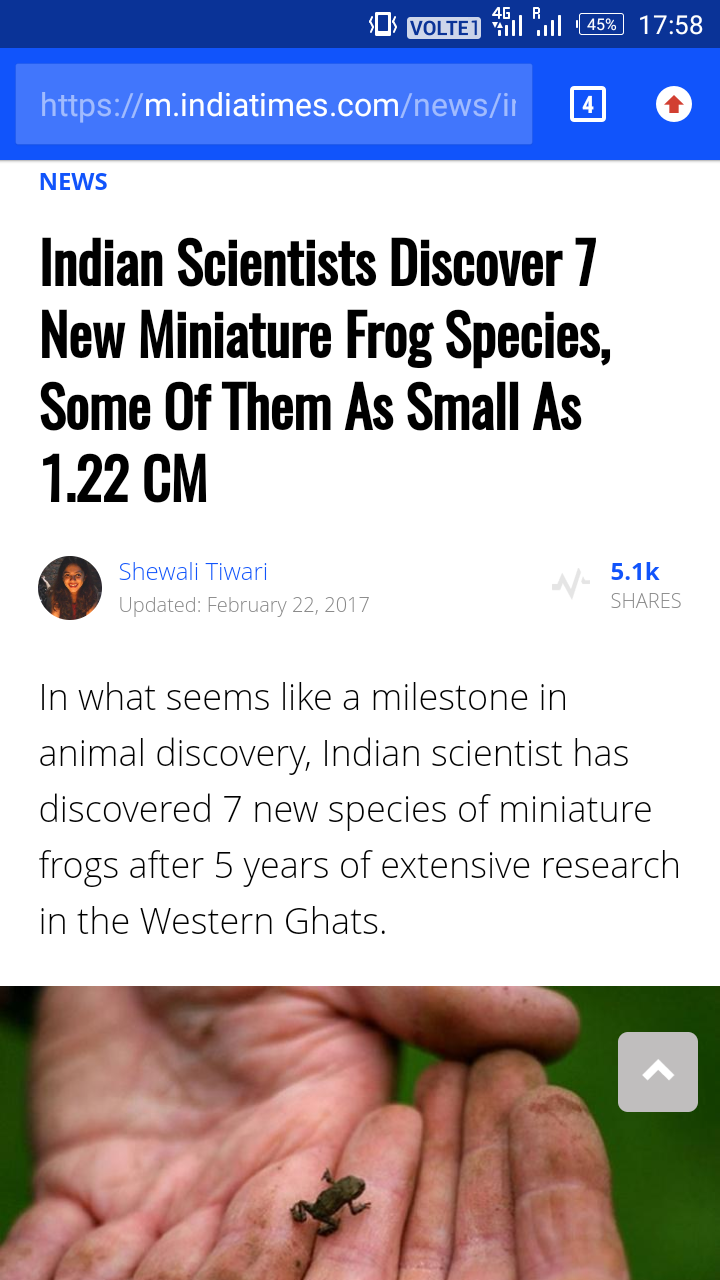Tap the red upward arrow browser icon
The image size is (720, 1280).
point(674,104)
